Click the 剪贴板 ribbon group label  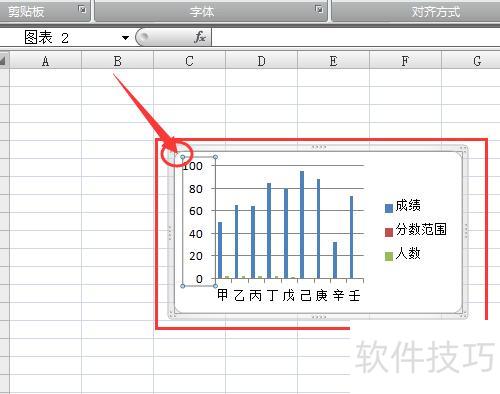pos(26,12)
